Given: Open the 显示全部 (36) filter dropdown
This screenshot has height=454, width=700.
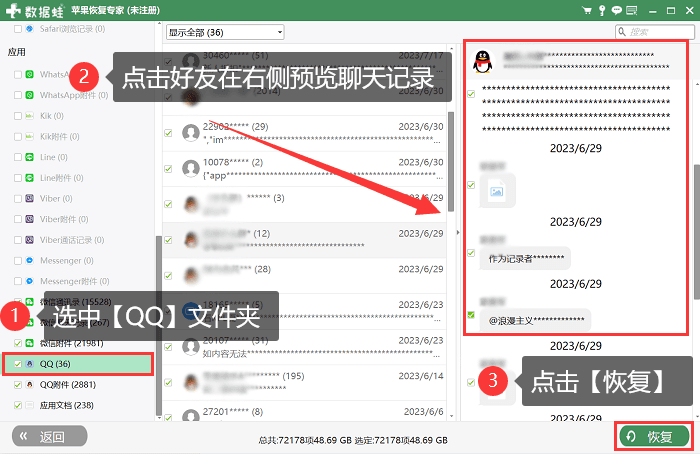Looking at the screenshot, I should (x=225, y=32).
